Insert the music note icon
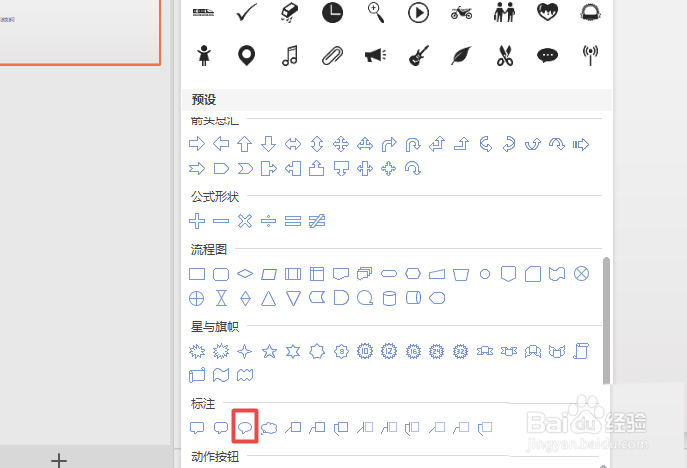687x468 pixels. click(x=290, y=56)
